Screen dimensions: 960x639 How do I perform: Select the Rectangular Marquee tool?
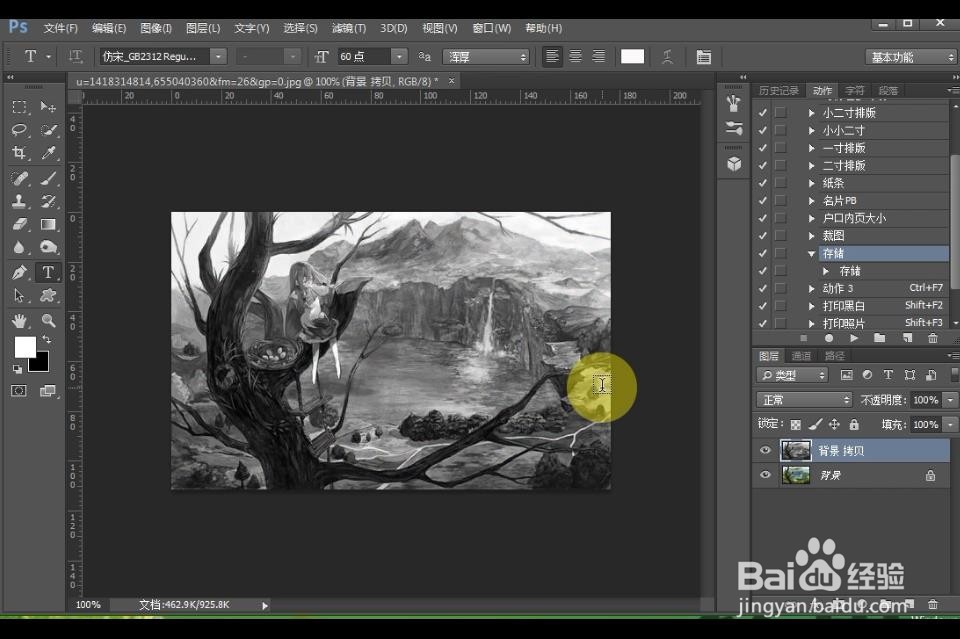tap(19, 107)
